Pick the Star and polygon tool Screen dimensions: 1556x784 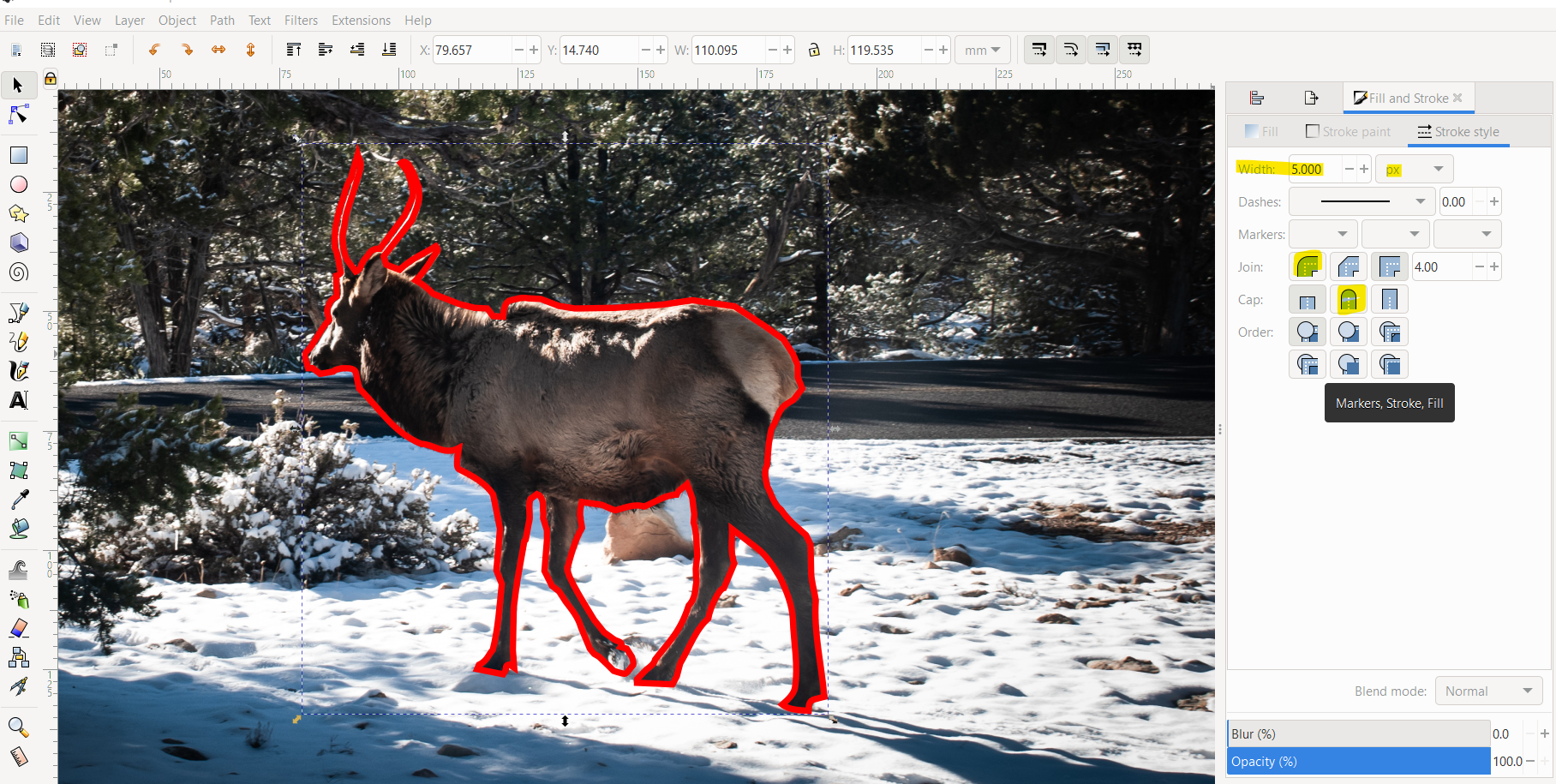(x=18, y=213)
